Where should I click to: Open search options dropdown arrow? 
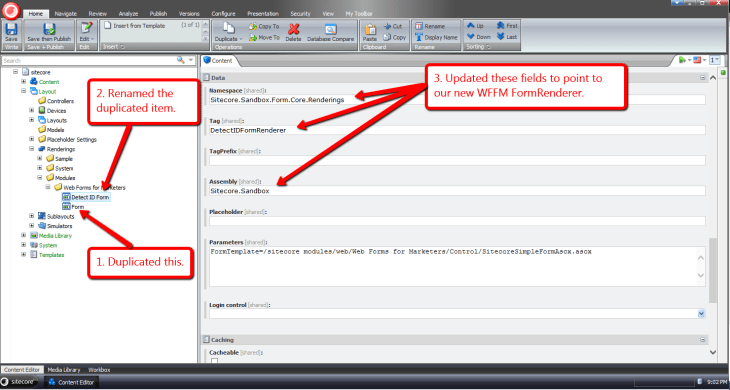[x=191, y=61]
